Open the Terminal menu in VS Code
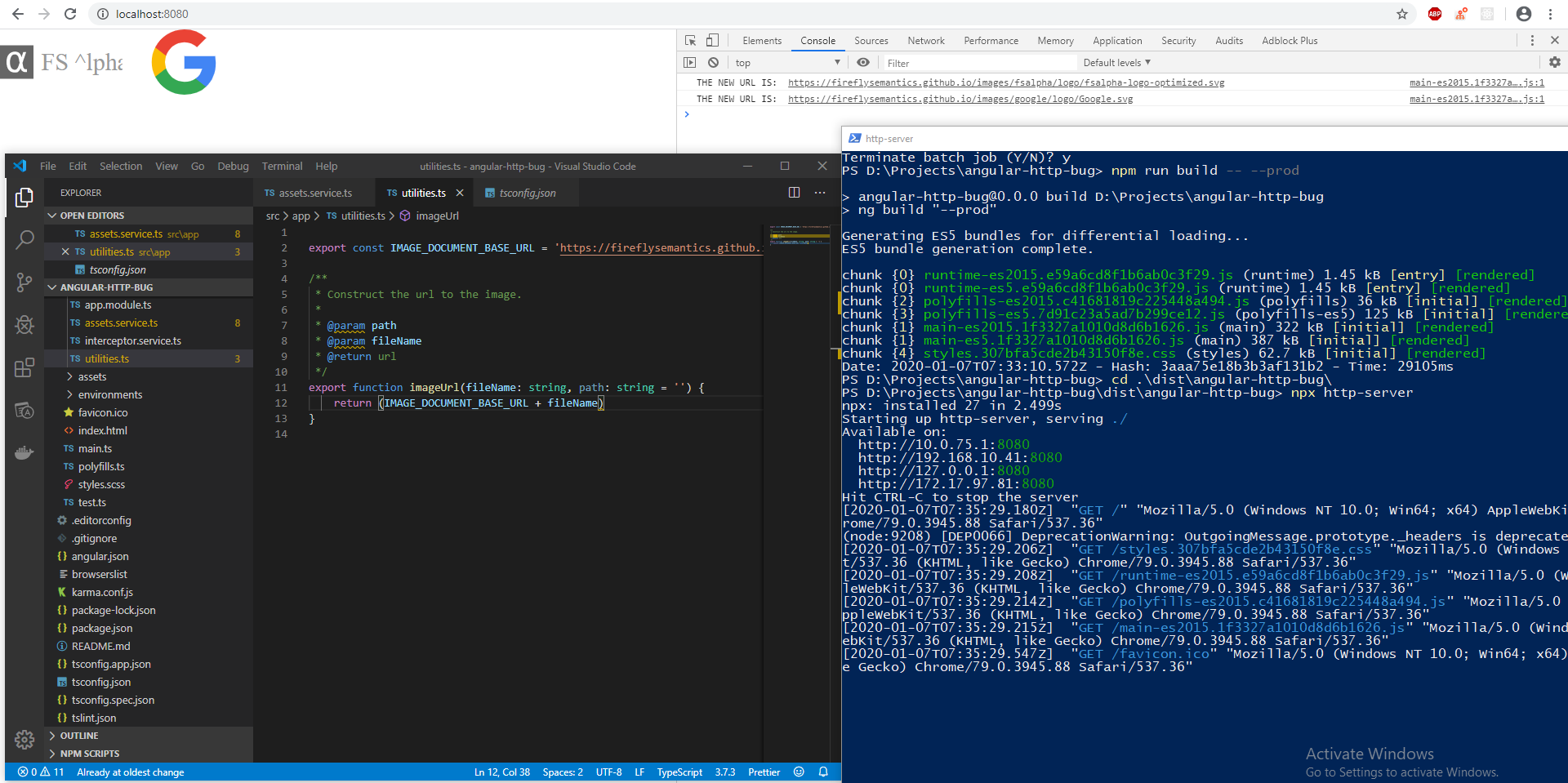This screenshot has width=1568, height=783. 282,166
